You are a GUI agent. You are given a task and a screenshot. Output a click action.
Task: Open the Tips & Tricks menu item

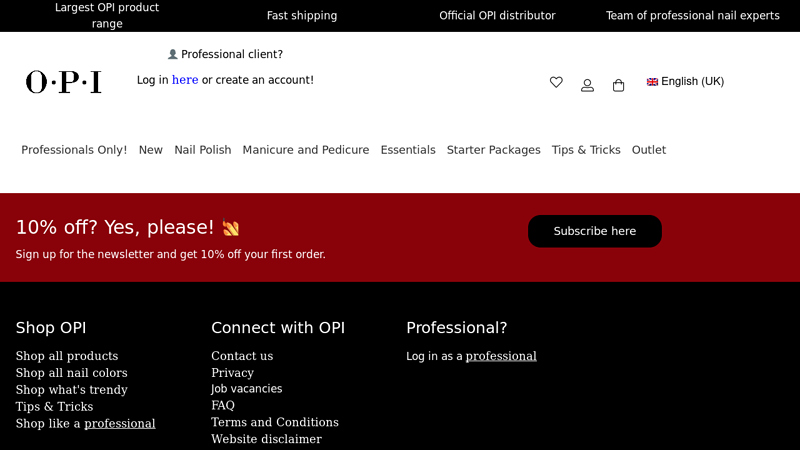point(586,150)
